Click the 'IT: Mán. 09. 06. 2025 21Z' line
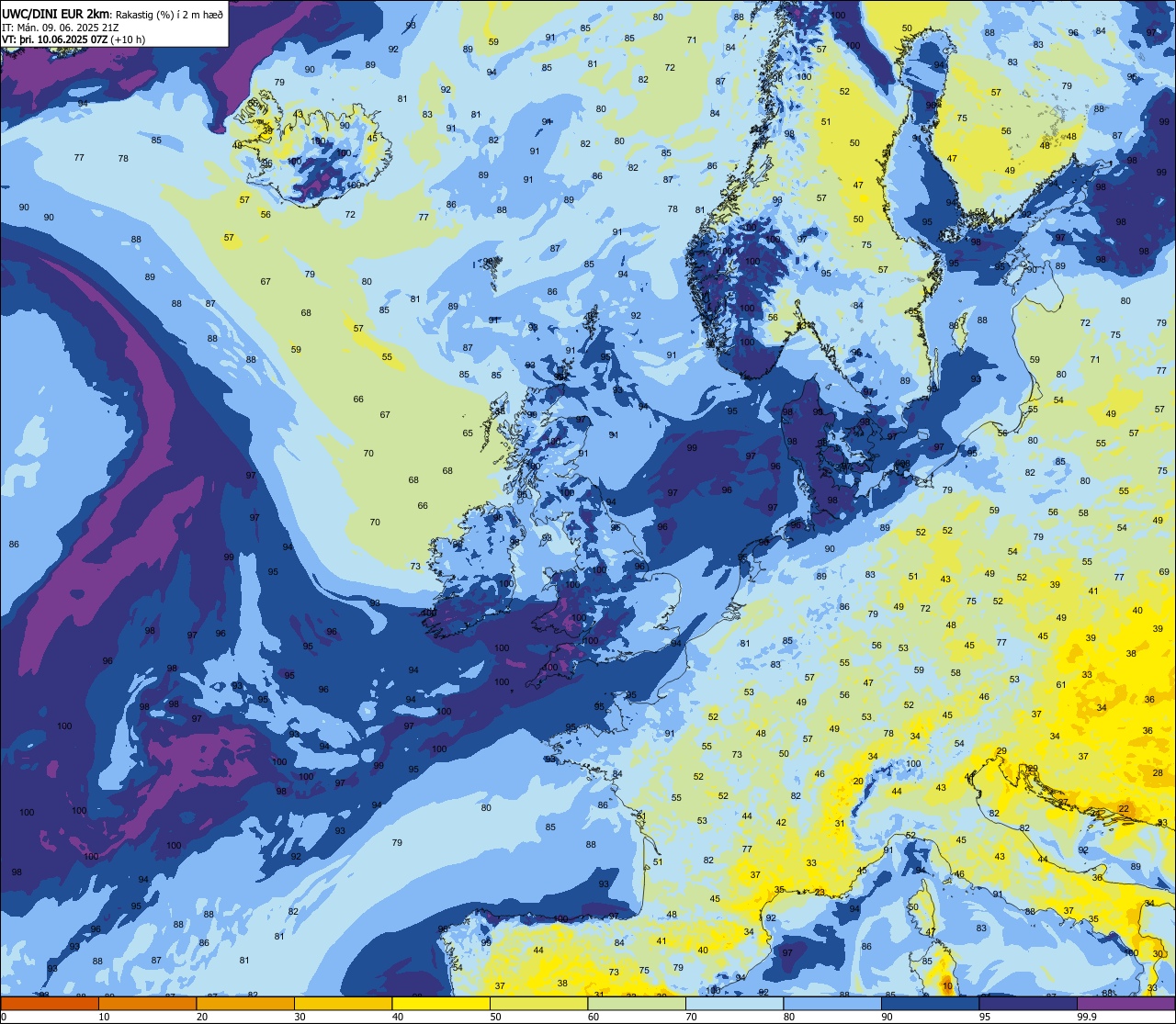Screen dimensions: 1176x1024 [60, 27]
